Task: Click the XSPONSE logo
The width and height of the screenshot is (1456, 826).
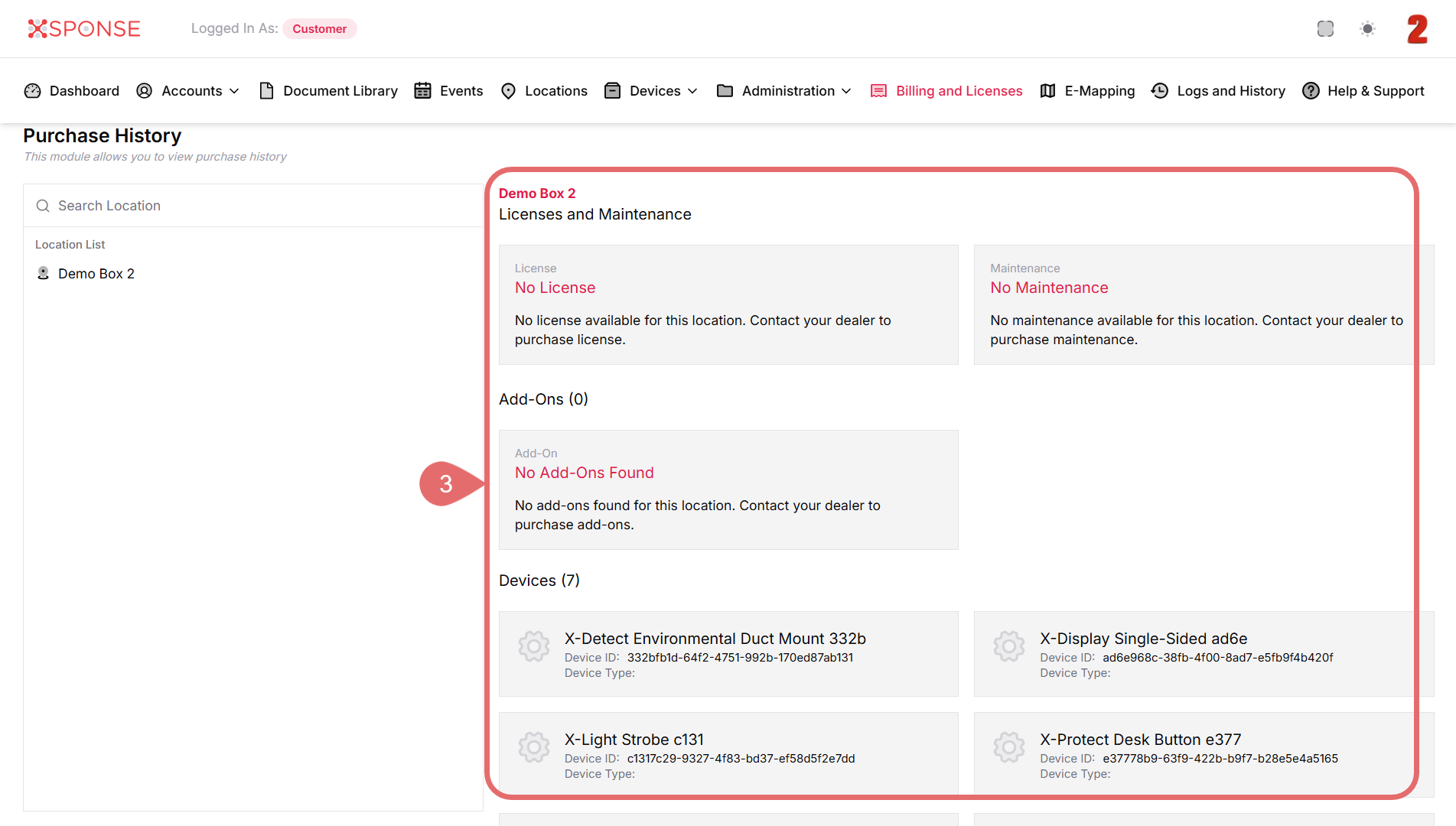Action: coord(84,29)
